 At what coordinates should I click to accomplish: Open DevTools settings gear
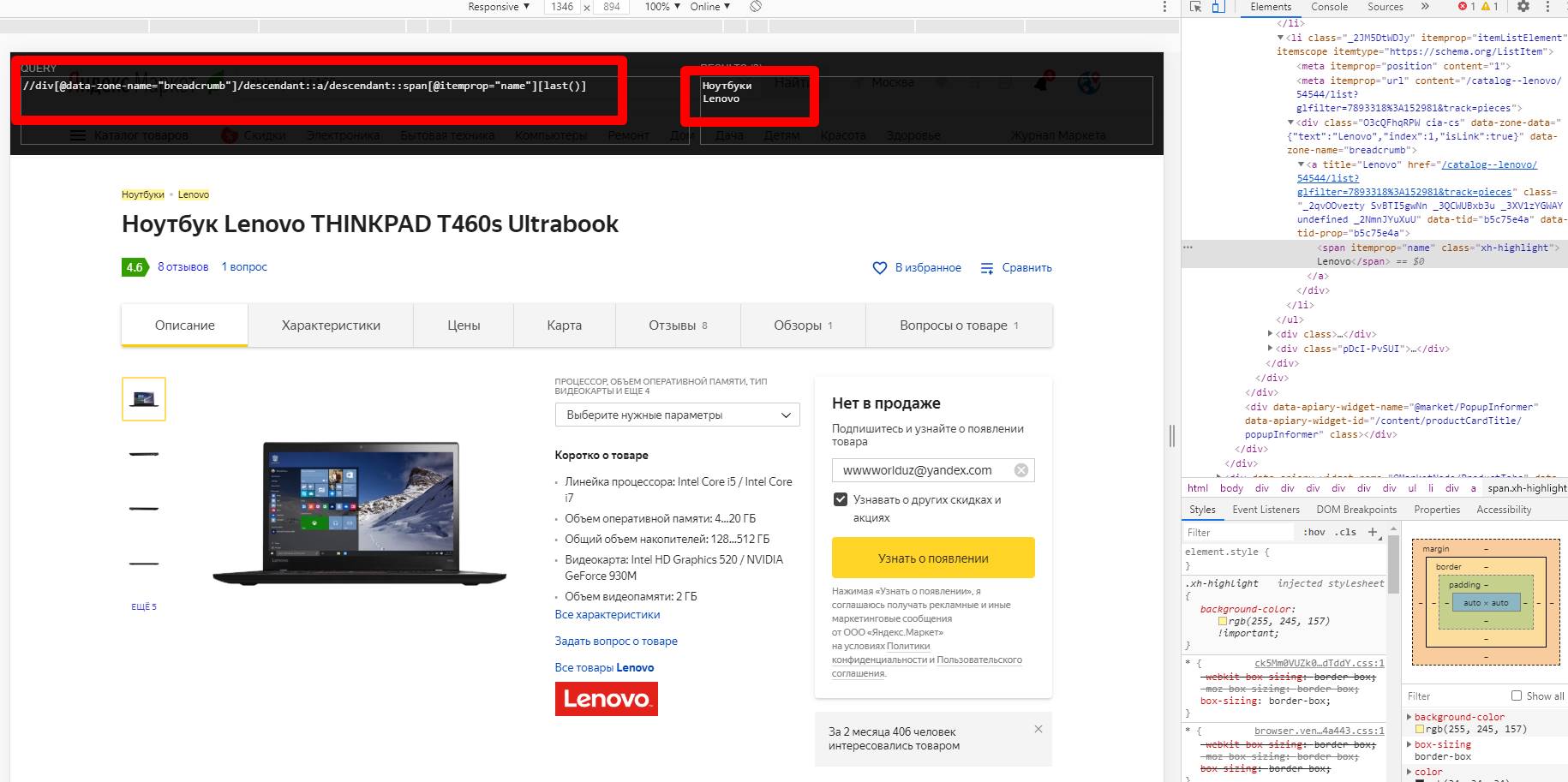click(1523, 7)
